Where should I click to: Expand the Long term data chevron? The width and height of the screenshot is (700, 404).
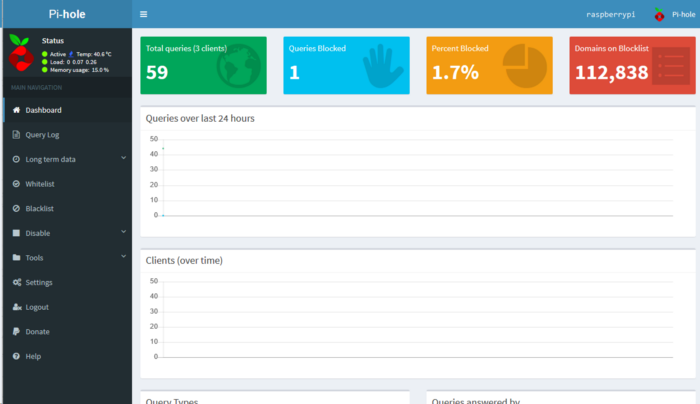click(124, 158)
